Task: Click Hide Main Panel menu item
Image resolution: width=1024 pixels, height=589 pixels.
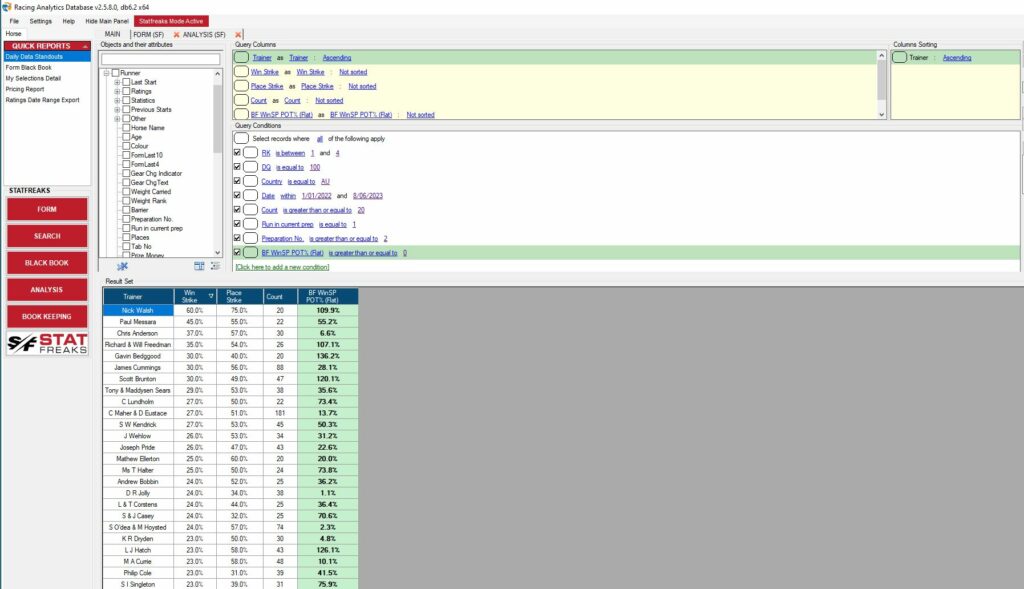Action: pyautogui.click(x=107, y=21)
